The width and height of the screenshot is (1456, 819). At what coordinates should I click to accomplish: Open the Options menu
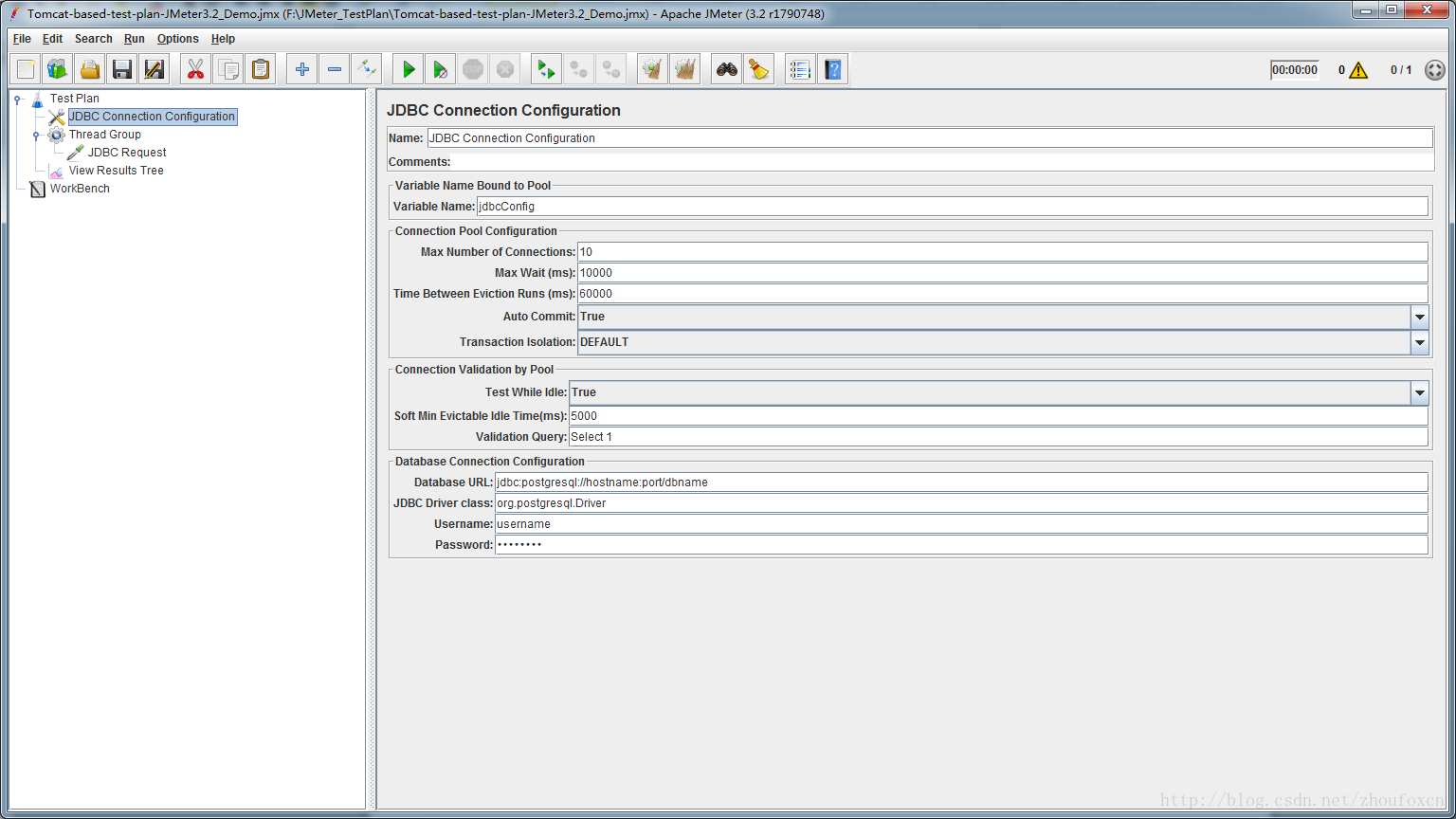pyautogui.click(x=177, y=39)
